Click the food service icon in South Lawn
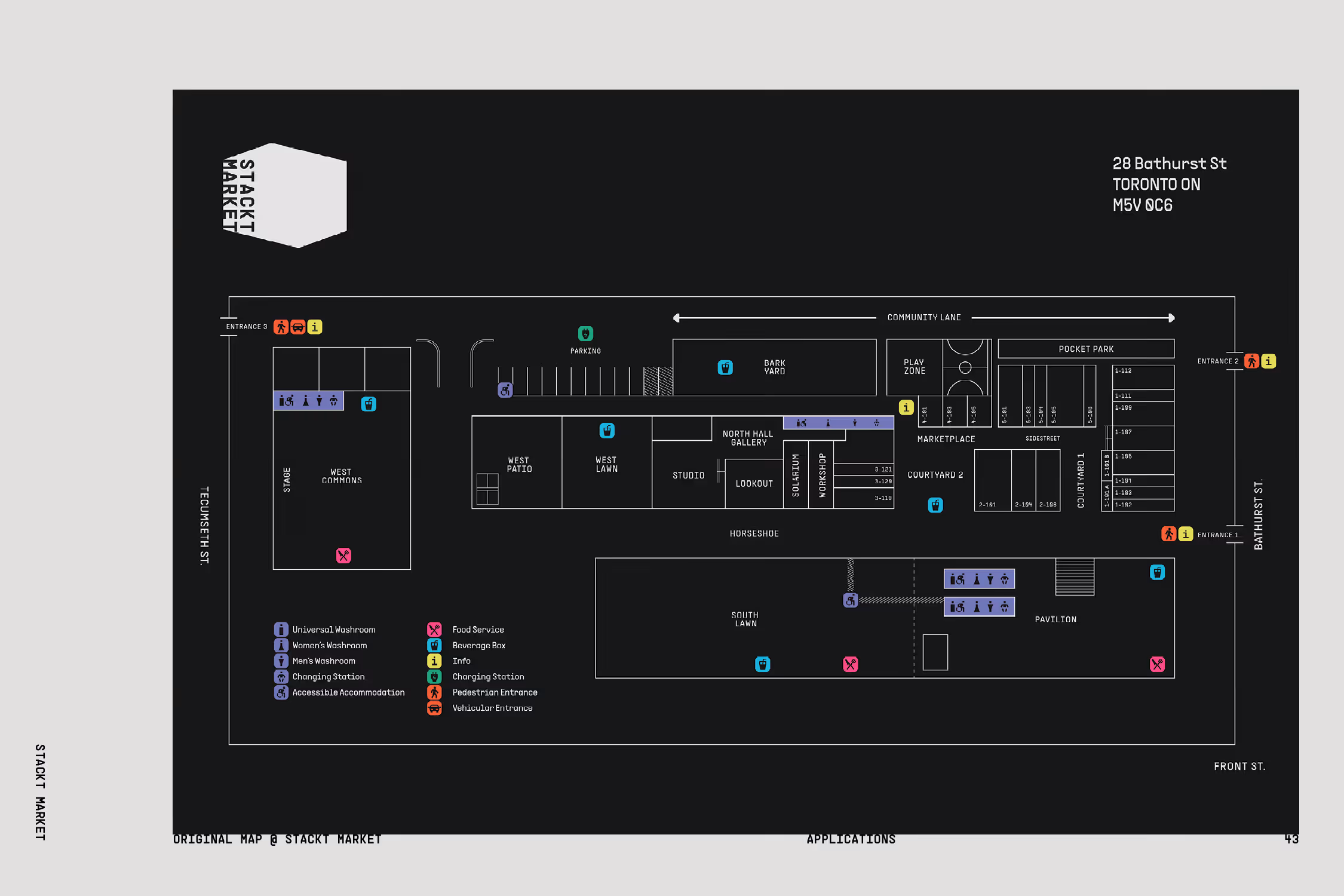1344x896 pixels. click(851, 664)
